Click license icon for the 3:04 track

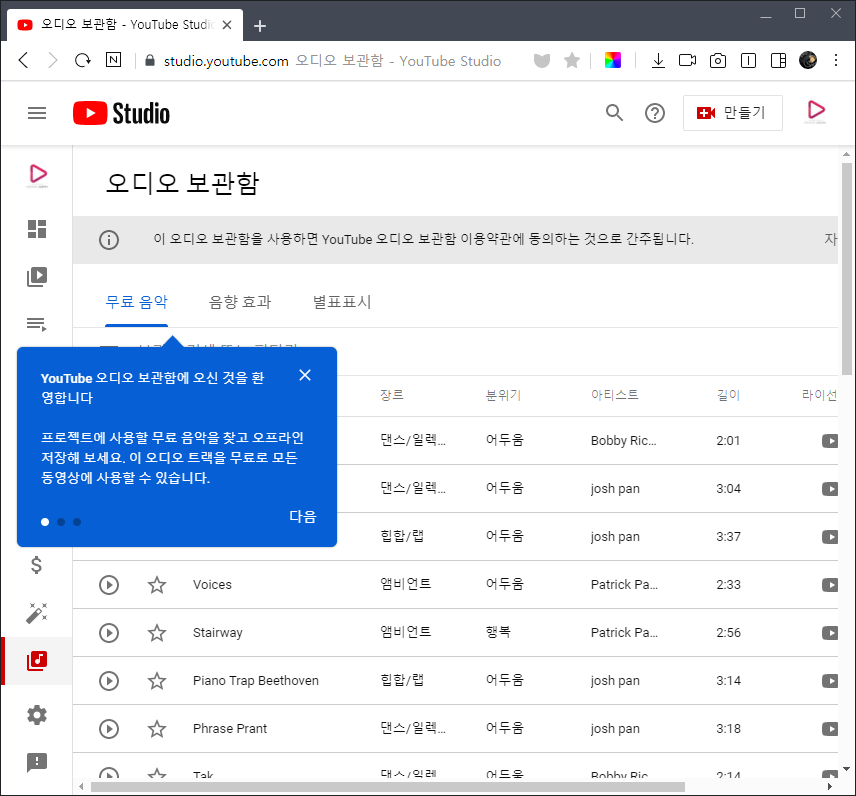pyautogui.click(x=830, y=489)
